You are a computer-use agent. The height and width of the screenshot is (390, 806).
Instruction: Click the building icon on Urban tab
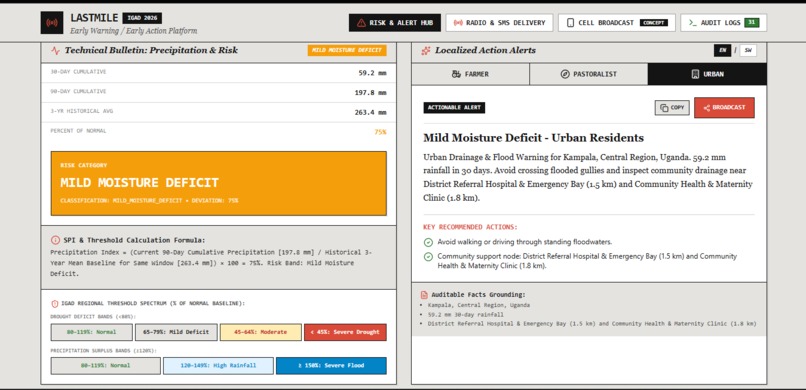(695, 74)
